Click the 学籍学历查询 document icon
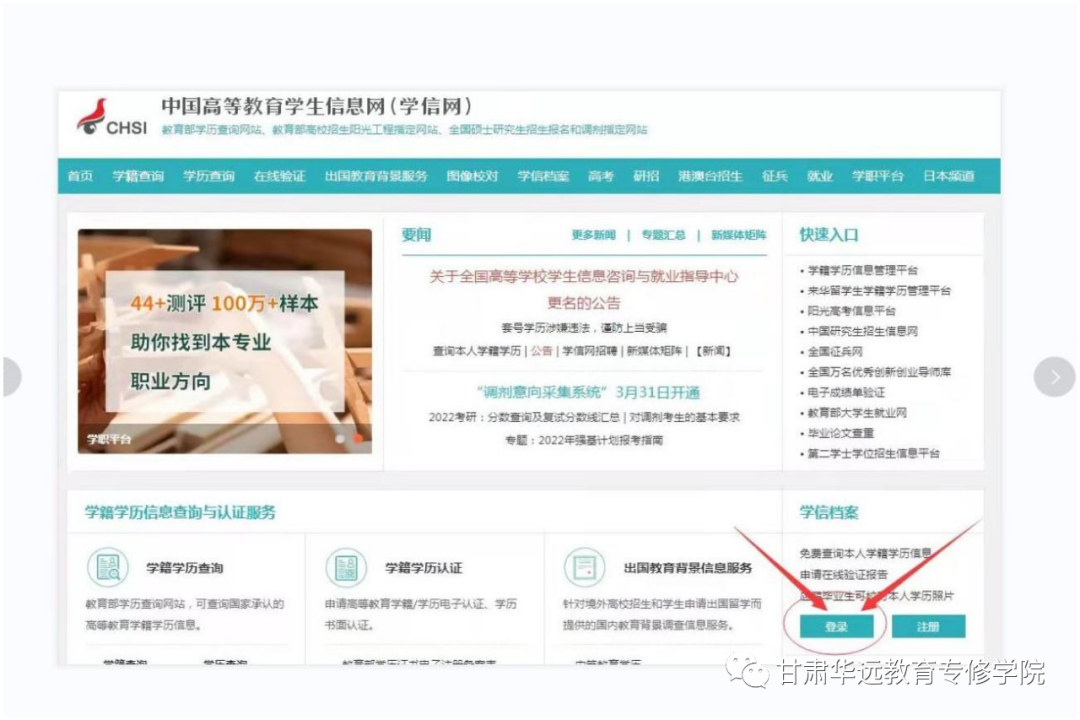Viewport: 1080px width, 720px height. [107, 567]
